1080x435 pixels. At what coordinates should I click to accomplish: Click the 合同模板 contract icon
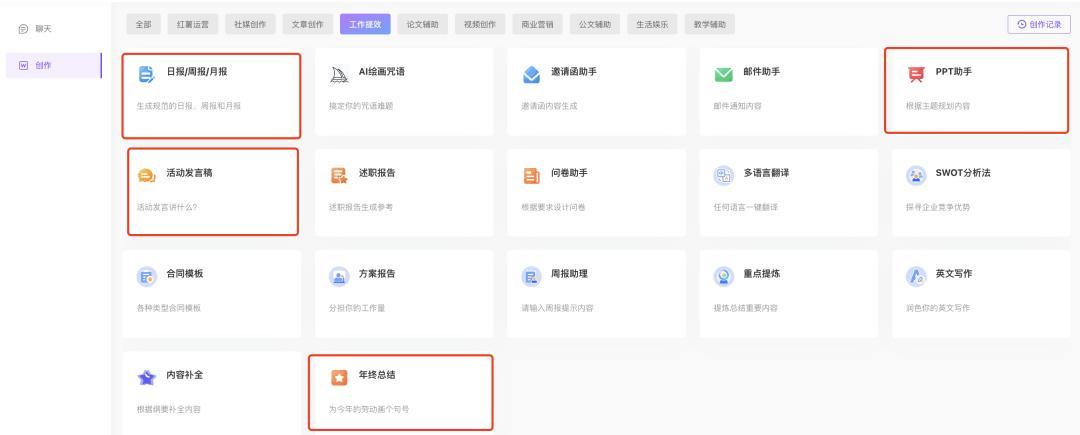tap(146, 277)
